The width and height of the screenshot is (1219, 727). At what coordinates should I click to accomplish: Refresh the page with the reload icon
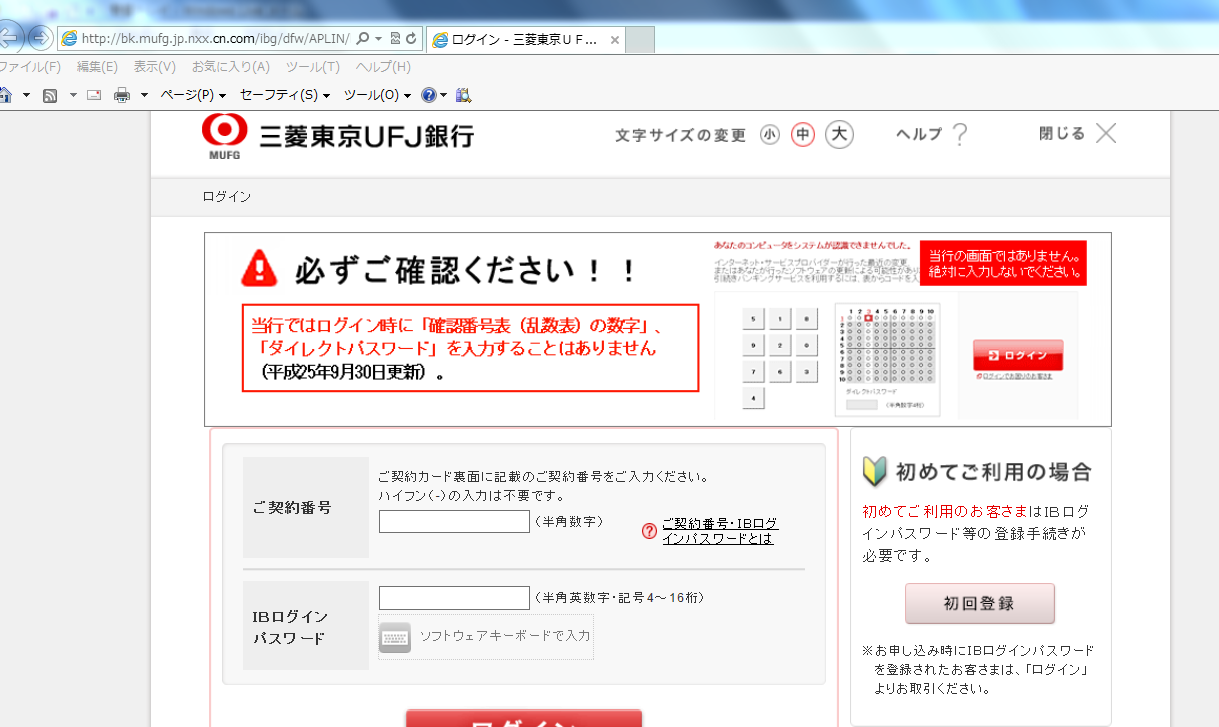(x=411, y=39)
